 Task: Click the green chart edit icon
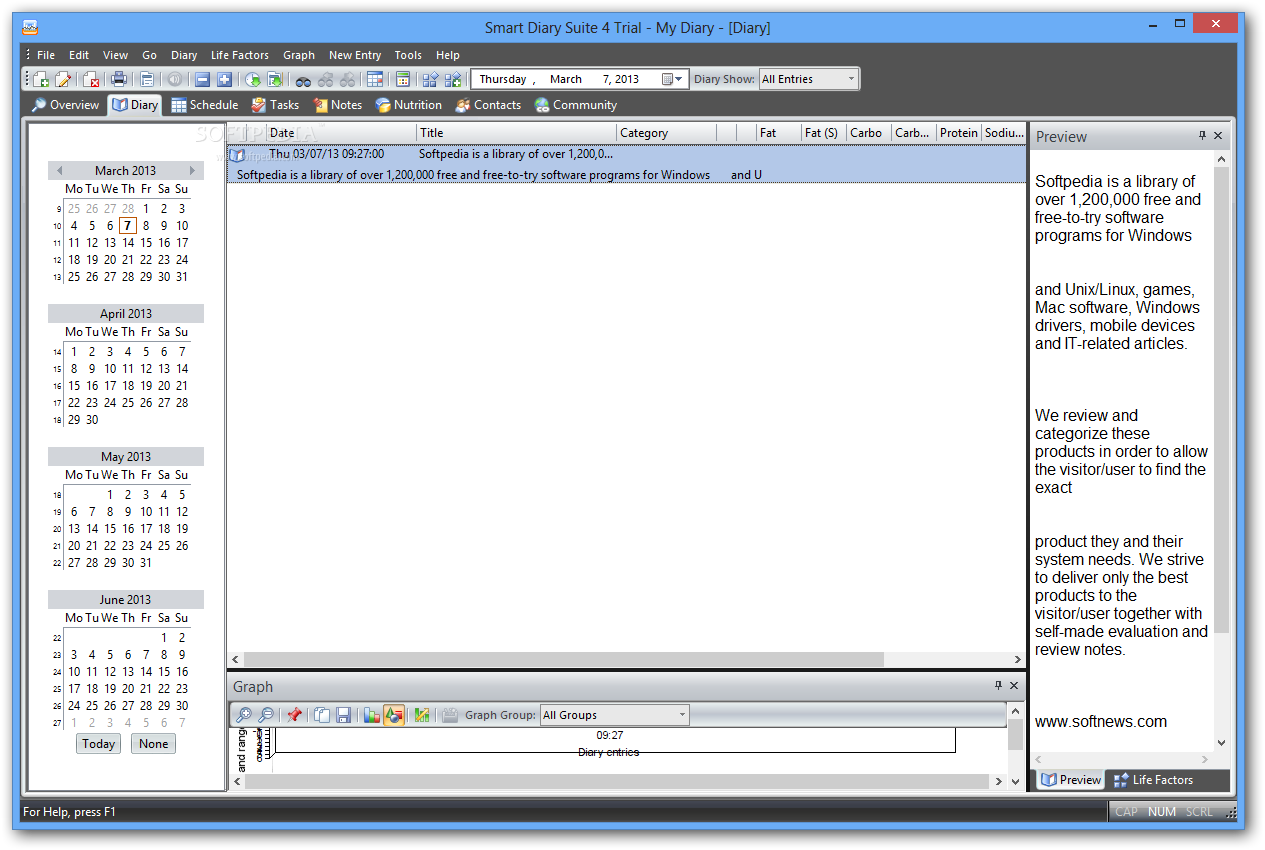click(x=422, y=715)
